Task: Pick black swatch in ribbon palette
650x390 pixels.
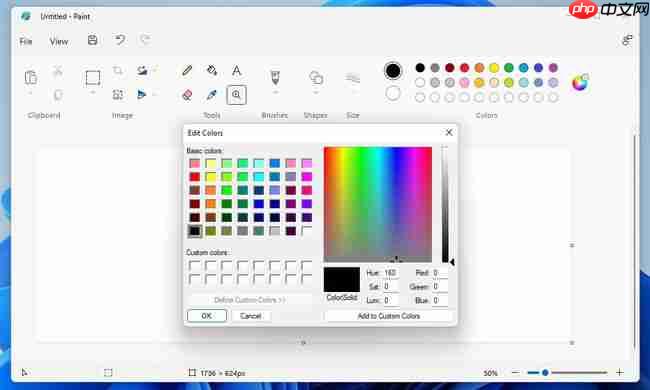Action: pyautogui.click(x=420, y=68)
